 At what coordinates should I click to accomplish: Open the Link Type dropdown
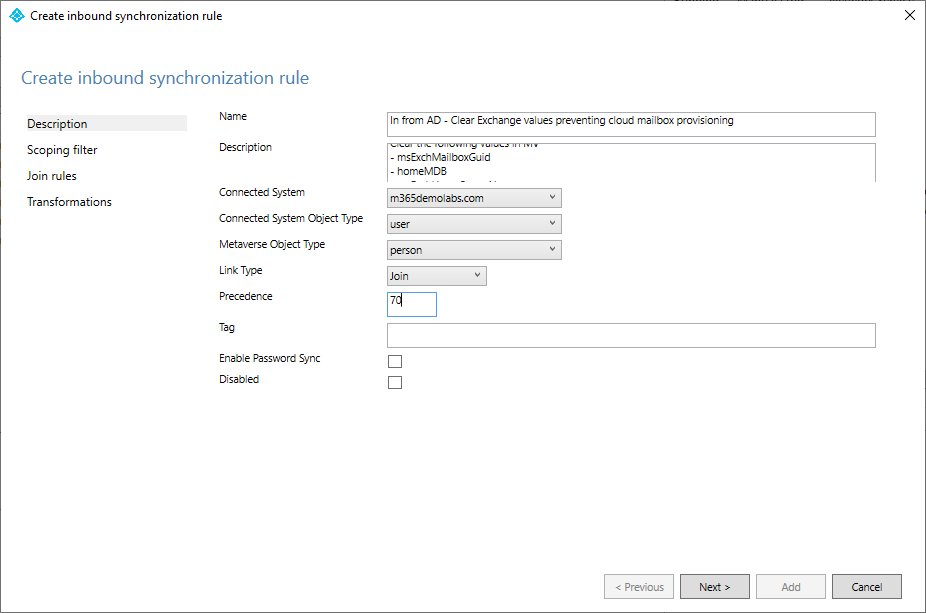coord(437,276)
